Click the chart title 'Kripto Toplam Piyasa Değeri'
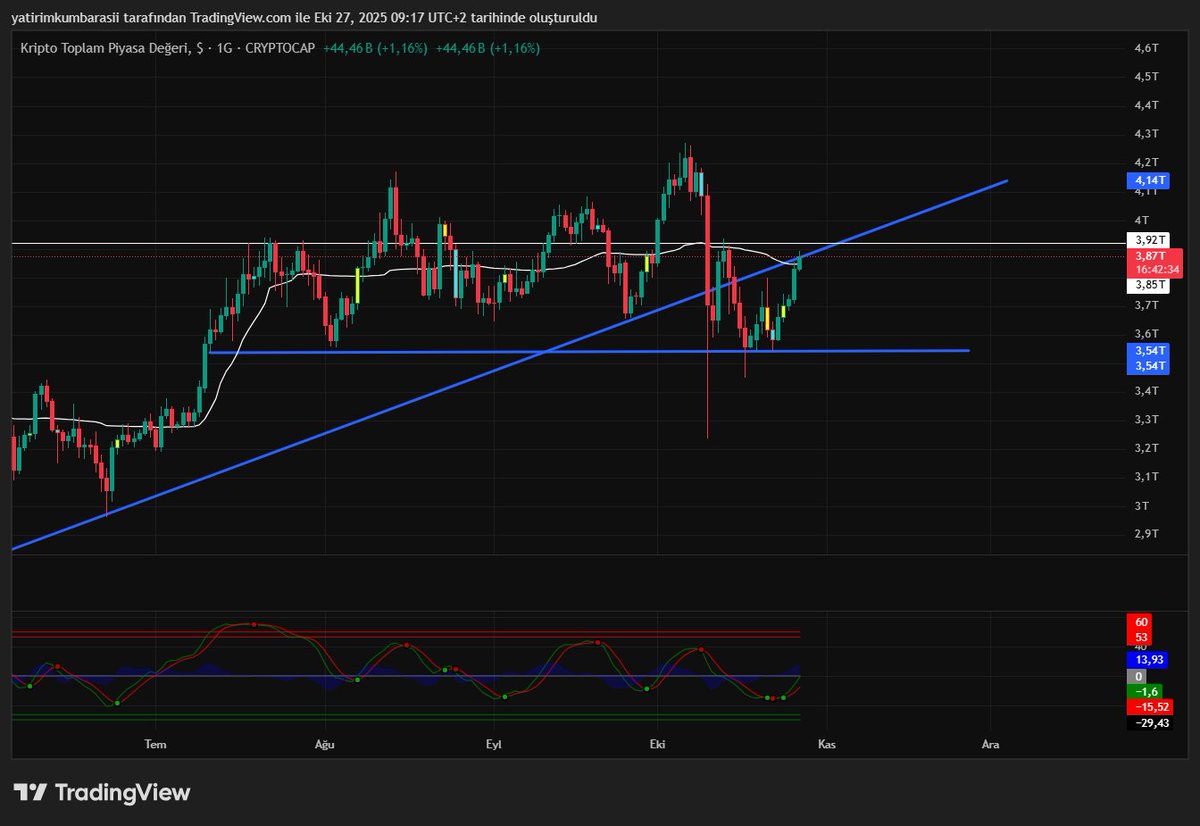 tap(106, 48)
